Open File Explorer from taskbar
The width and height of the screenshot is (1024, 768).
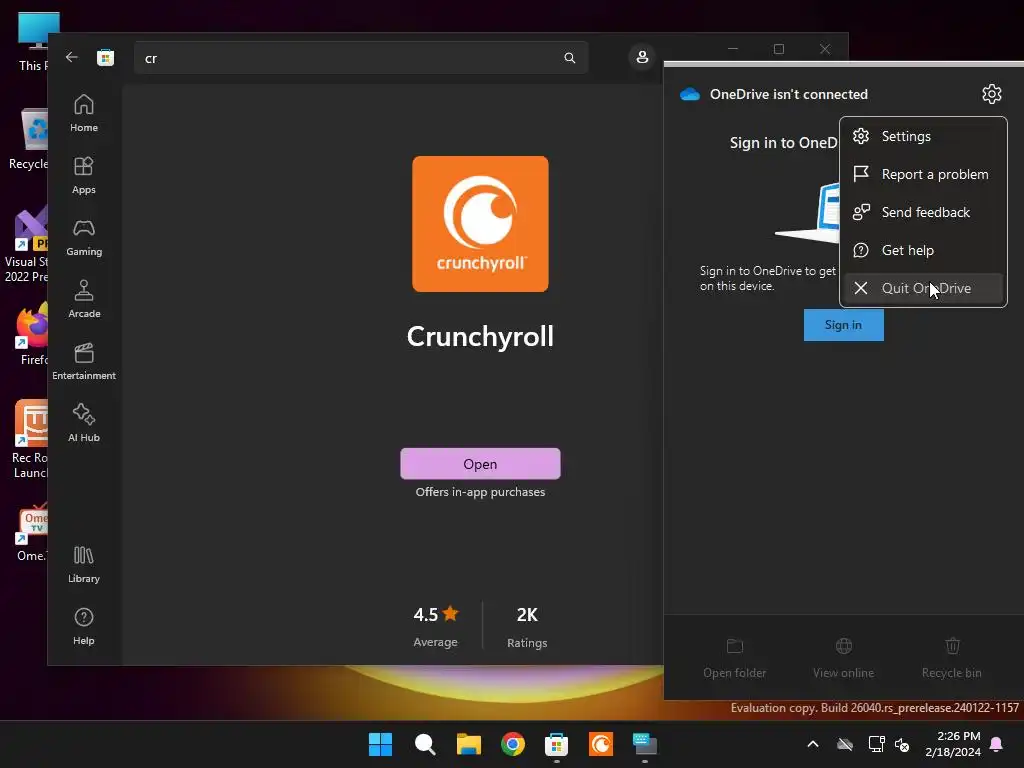(x=468, y=744)
